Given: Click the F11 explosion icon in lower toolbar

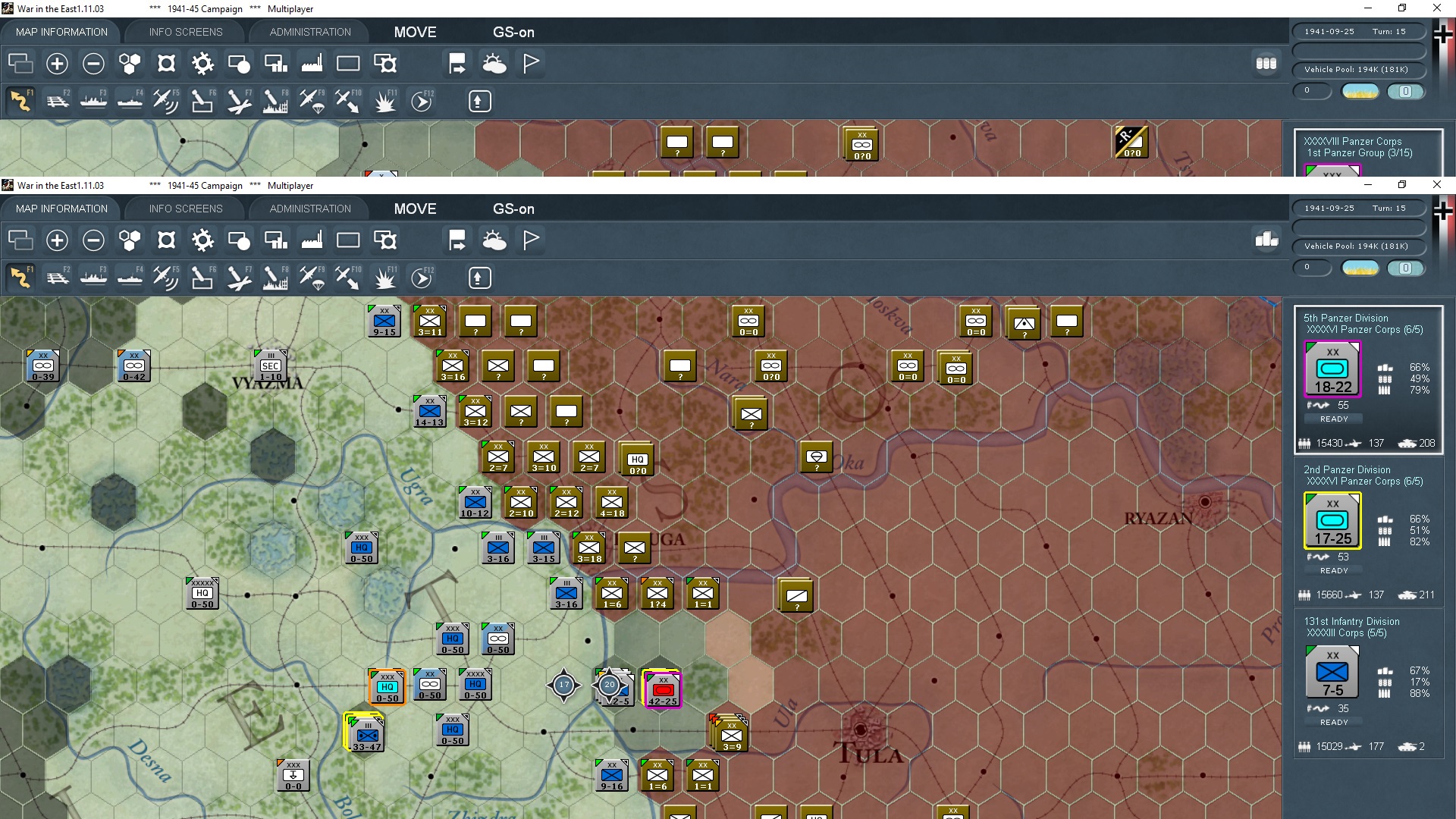Looking at the screenshot, I should pos(384,278).
